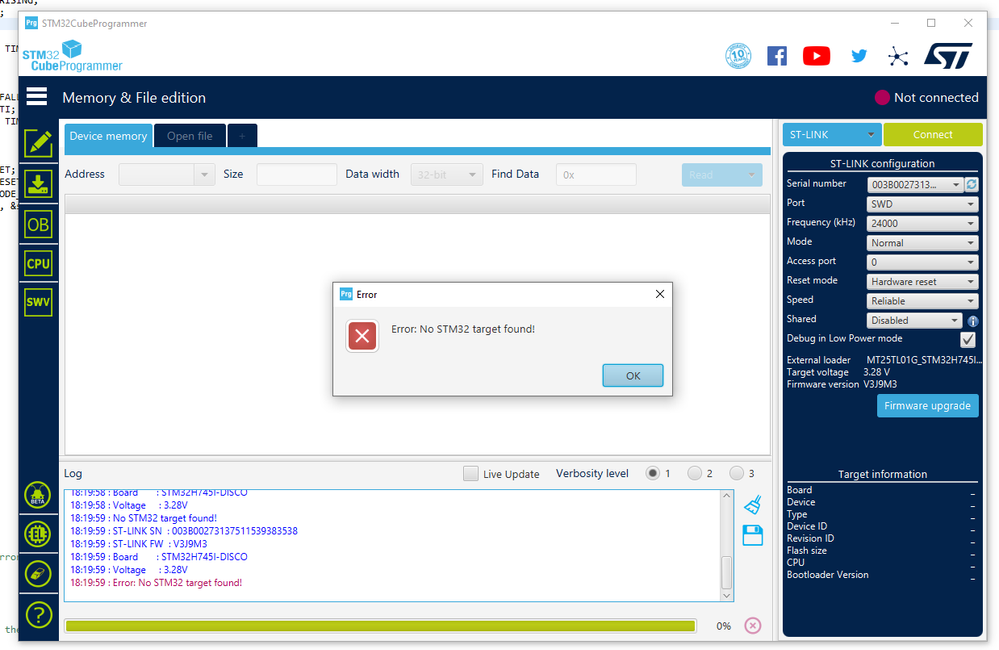This screenshot has width=999, height=650.
Task: Open the Help question mark icon
Action: pos(38,615)
